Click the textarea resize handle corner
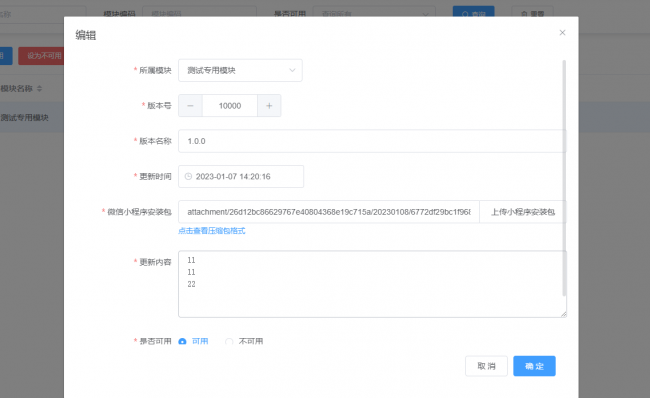The width and height of the screenshot is (650, 398). tap(563, 315)
